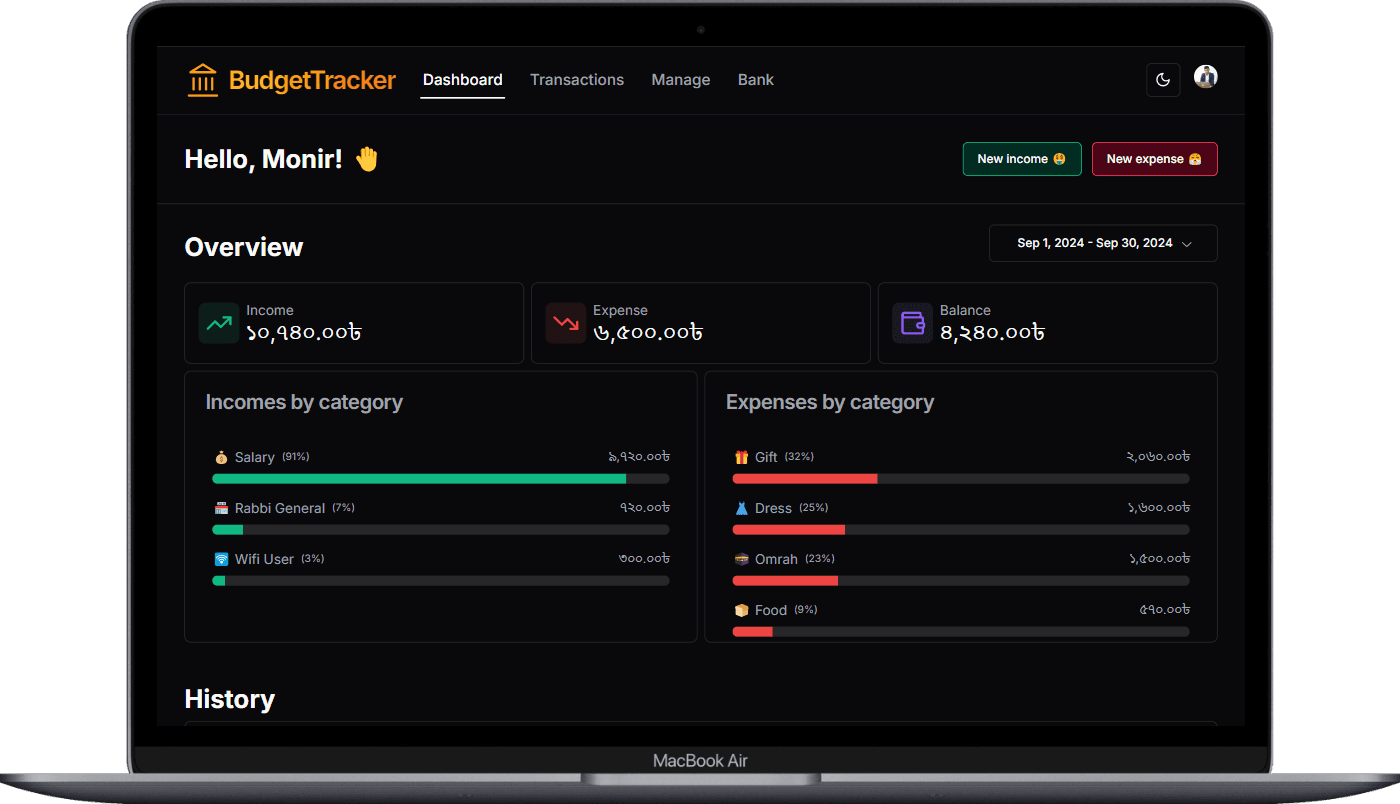
Task: Click the Wifi User progress bar
Action: point(441,581)
